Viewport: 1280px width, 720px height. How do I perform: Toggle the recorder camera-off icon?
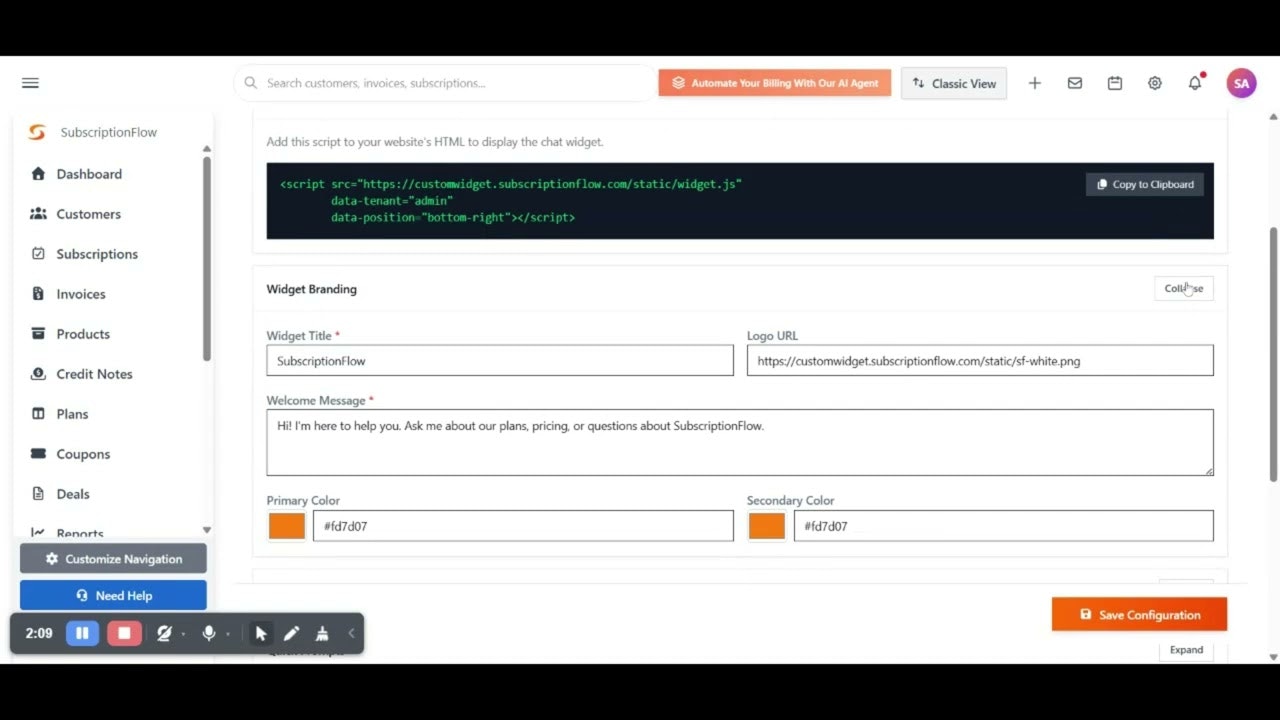pyautogui.click(x=165, y=633)
